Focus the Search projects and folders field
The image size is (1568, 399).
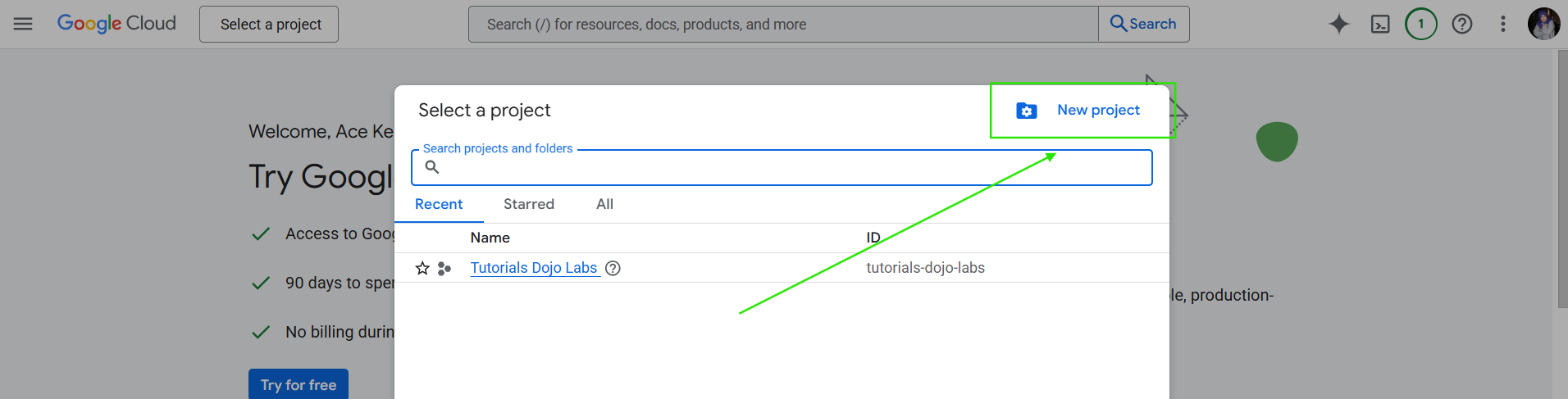pyautogui.click(x=787, y=168)
